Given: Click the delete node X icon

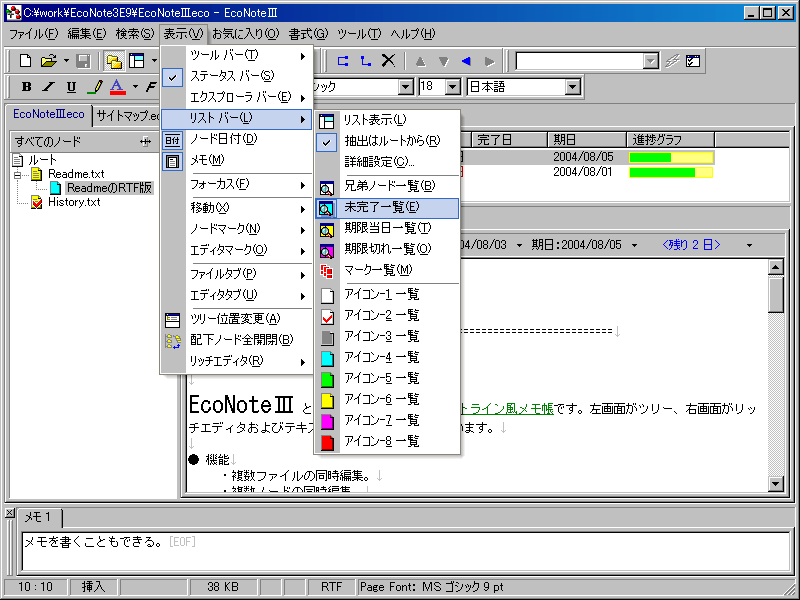Looking at the screenshot, I should point(388,61).
